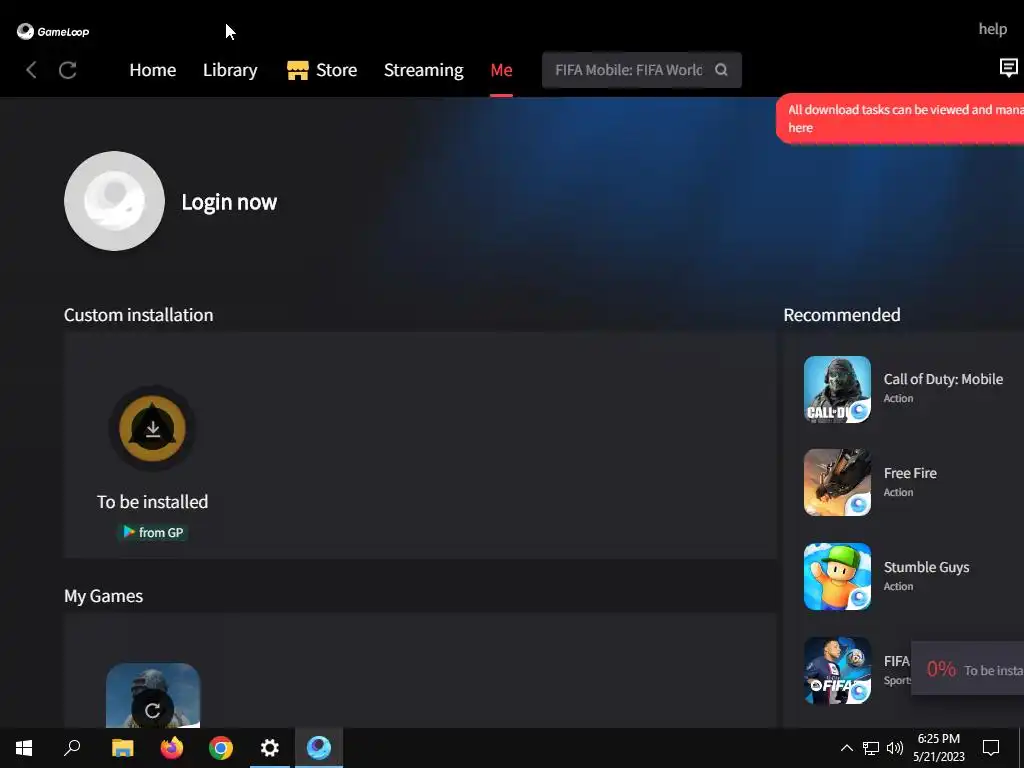The width and height of the screenshot is (1024, 768).
Task: Open the Windows Start menu
Action: tap(24, 748)
